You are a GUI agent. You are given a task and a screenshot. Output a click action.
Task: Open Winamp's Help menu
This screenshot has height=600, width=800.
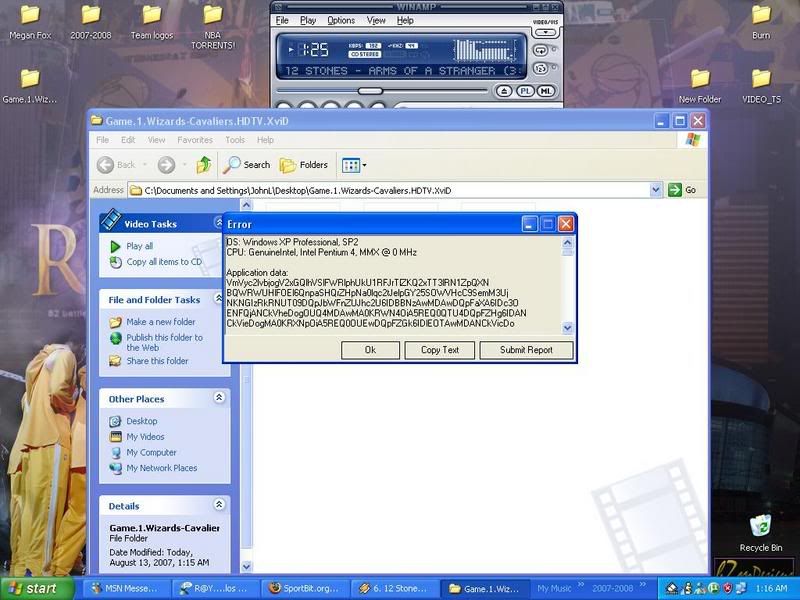click(405, 20)
